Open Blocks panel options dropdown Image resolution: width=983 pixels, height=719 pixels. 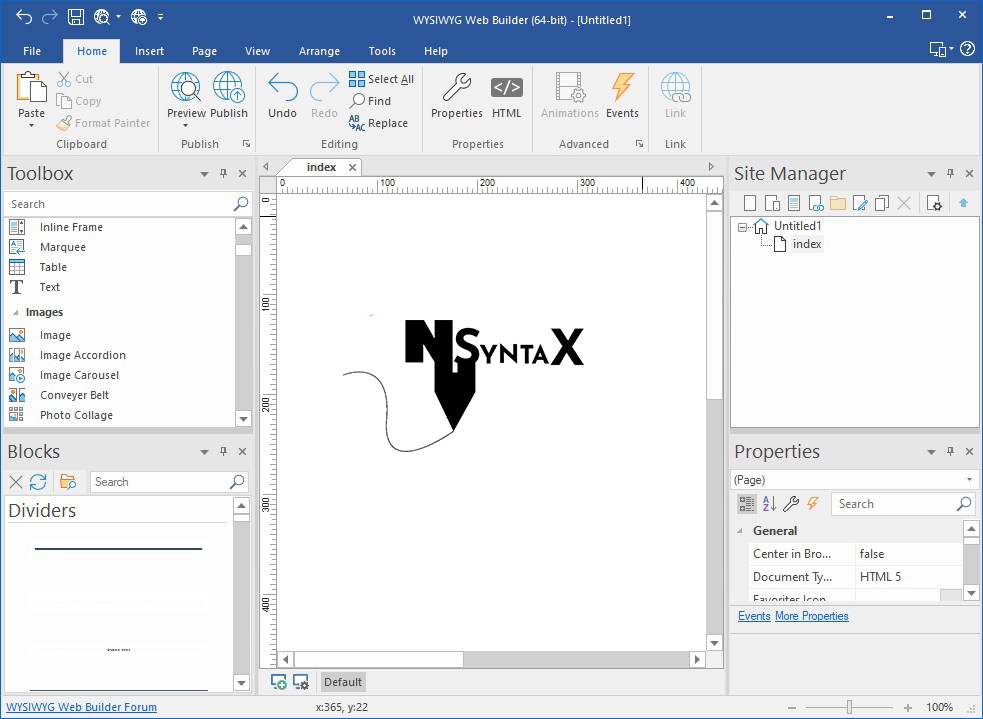(204, 451)
